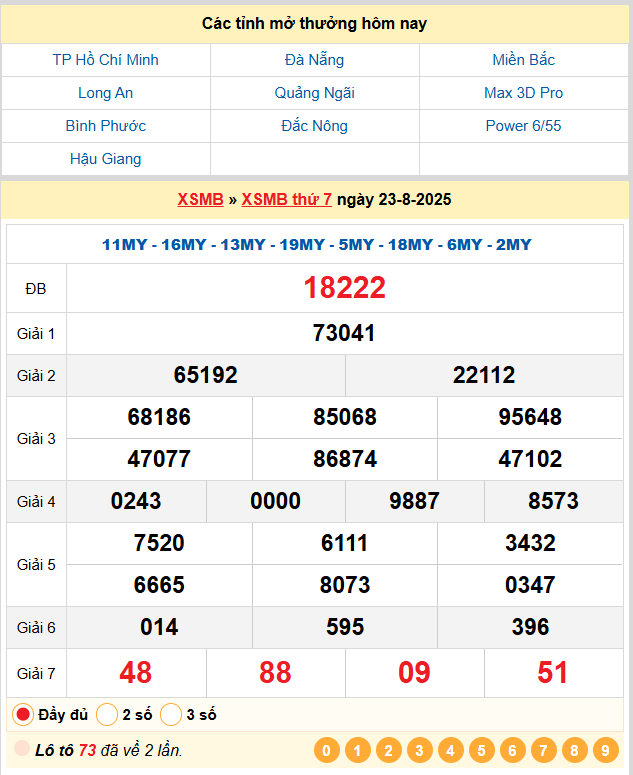The height and width of the screenshot is (775, 633).
Task: Click the Các tỉnh mở thưởng hôm nay heading
Action: (314, 23)
